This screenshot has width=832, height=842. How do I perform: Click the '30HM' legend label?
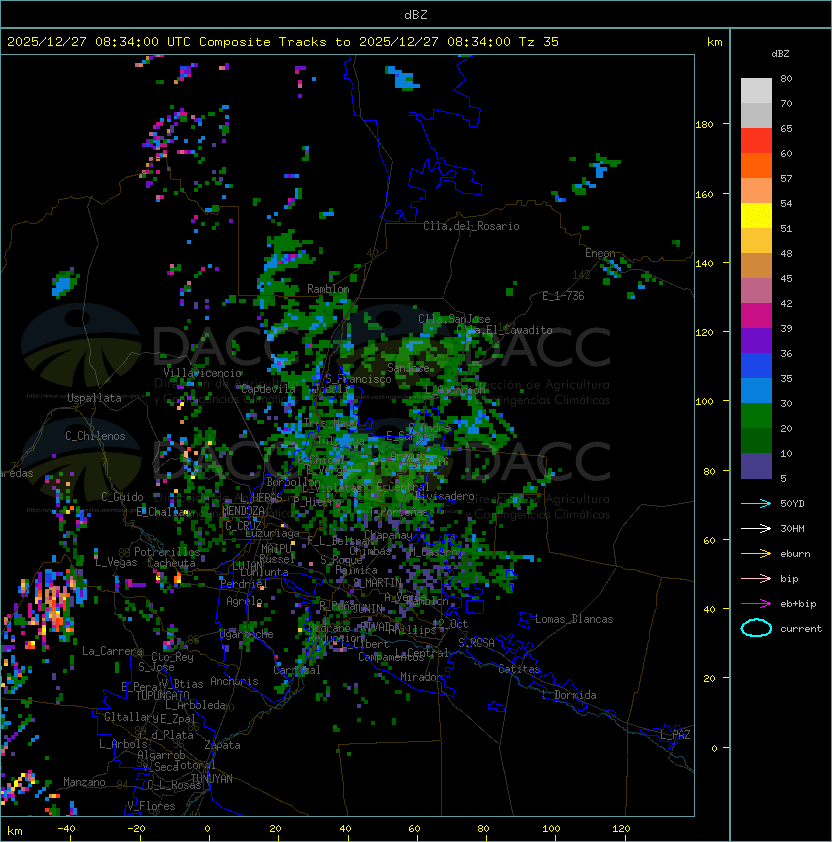tap(792, 529)
